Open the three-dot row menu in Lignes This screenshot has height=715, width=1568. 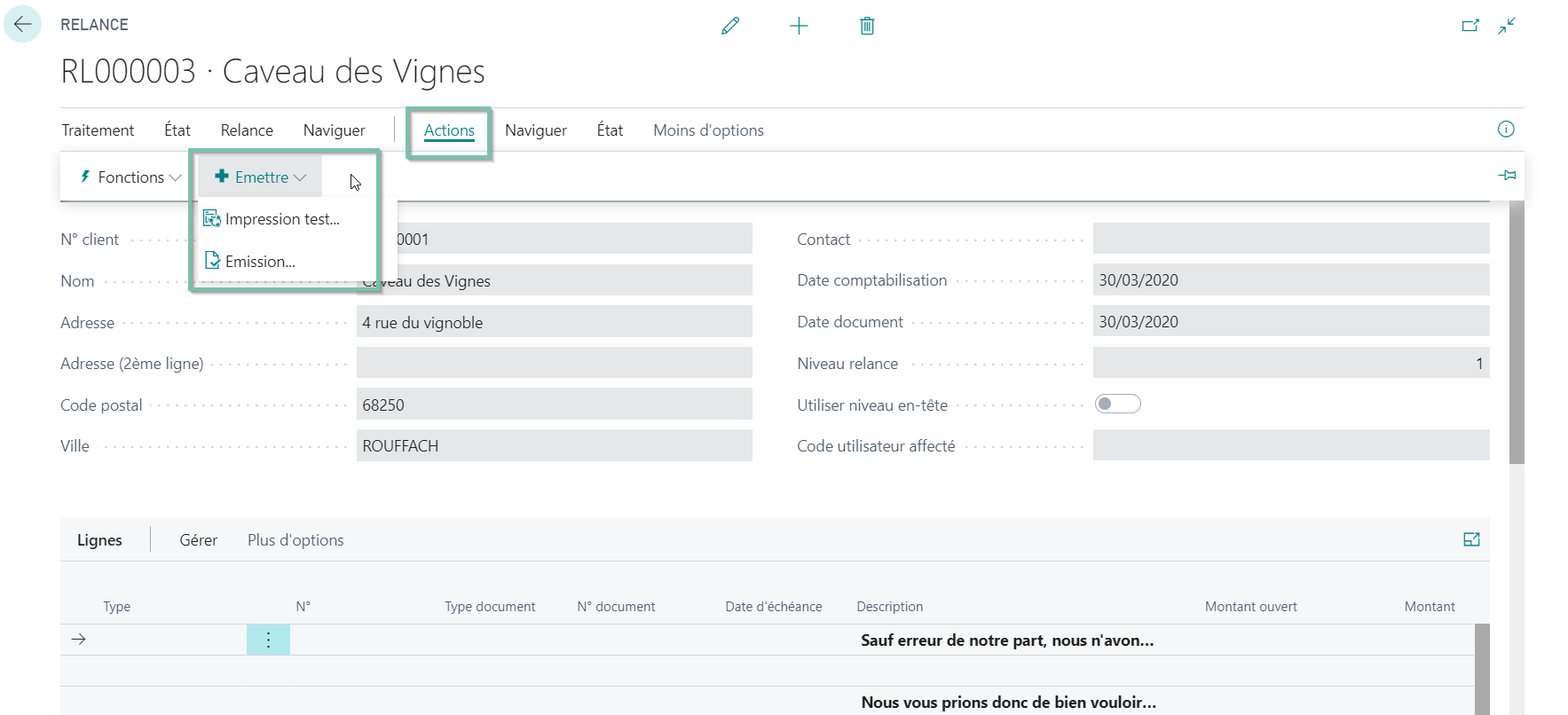pyautogui.click(x=268, y=640)
